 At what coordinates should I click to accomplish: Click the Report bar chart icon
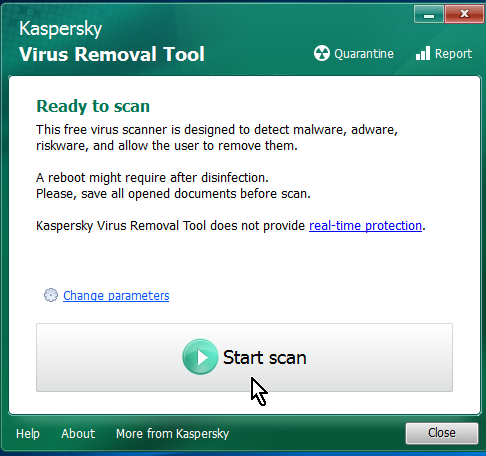pos(423,53)
